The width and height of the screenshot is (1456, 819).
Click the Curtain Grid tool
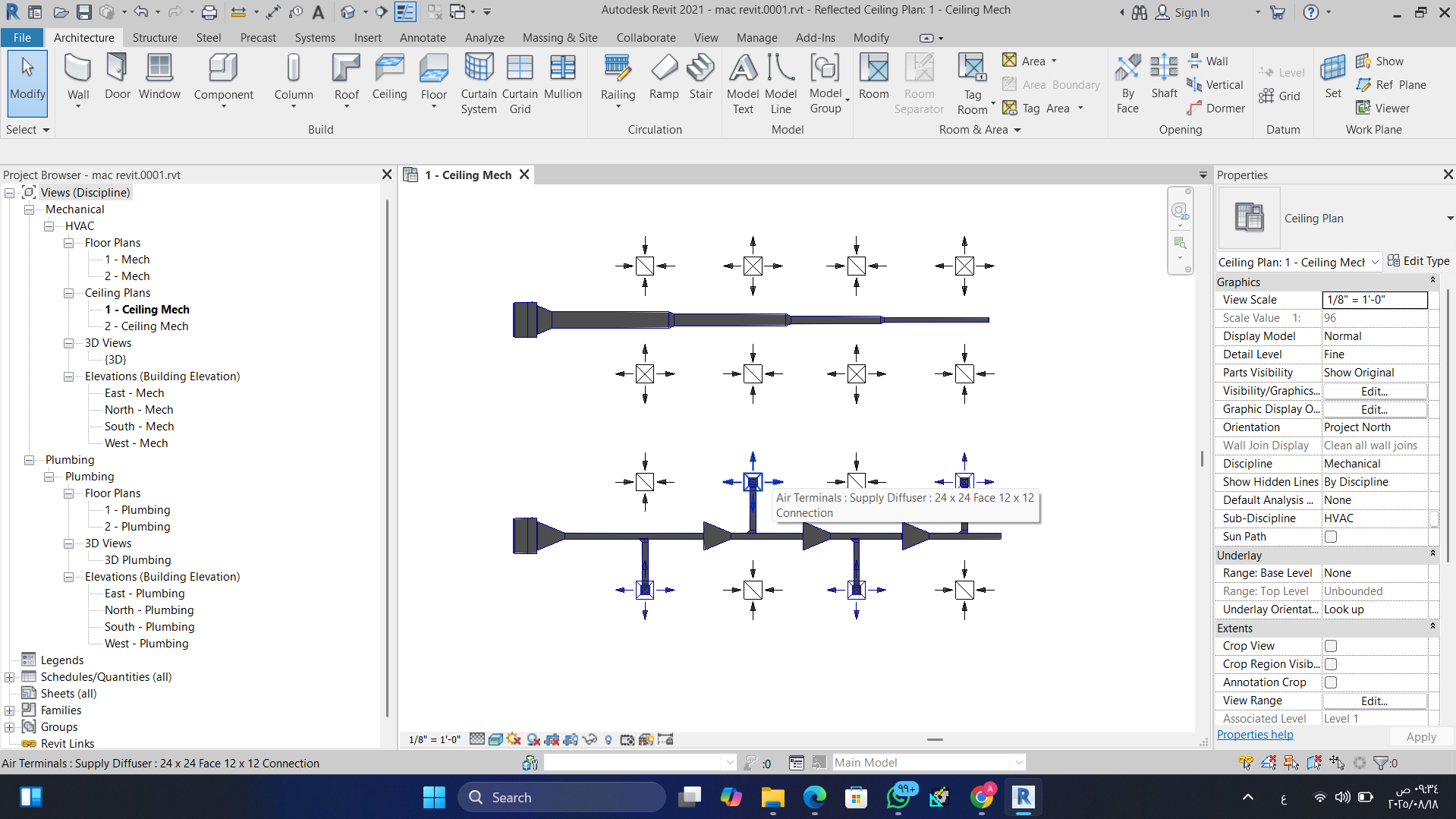pyautogui.click(x=520, y=83)
